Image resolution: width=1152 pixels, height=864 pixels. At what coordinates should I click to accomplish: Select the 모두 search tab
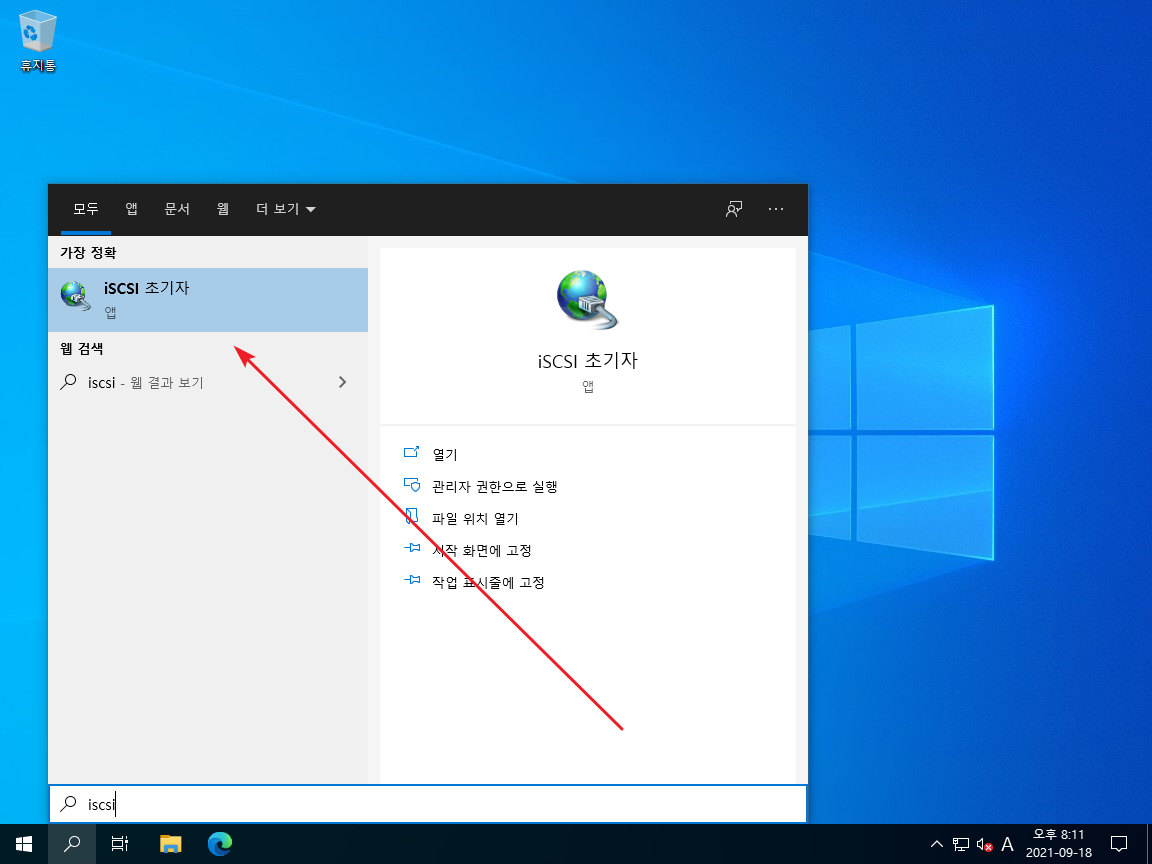coord(86,209)
